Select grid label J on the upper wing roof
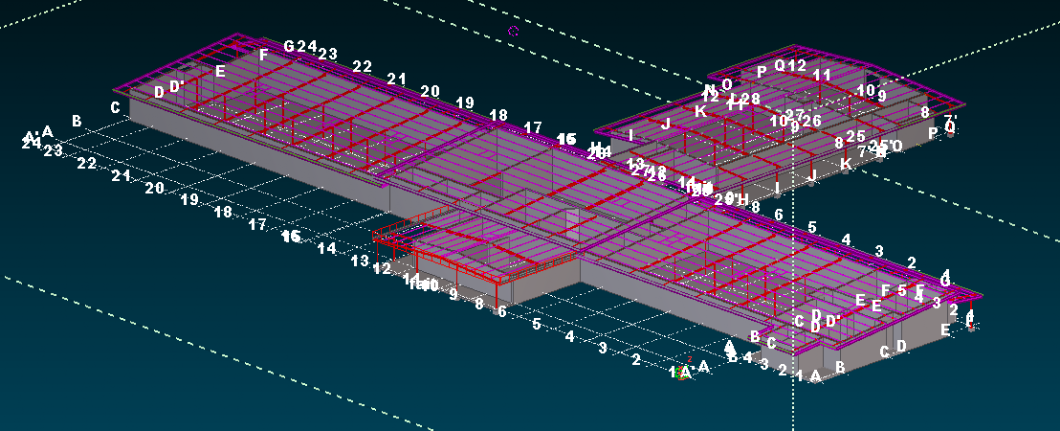Image resolution: width=1060 pixels, height=431 pixels. click(666, 124)
